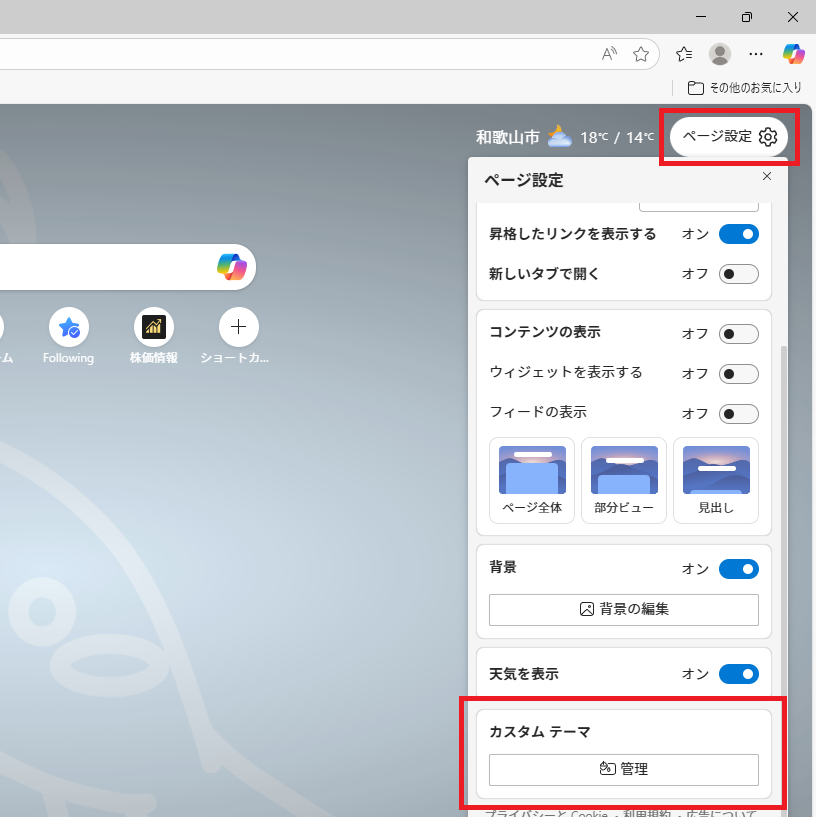Add this page to favorites star icon
This screenshot has width=816, height=817.
(x=641, y=54)
